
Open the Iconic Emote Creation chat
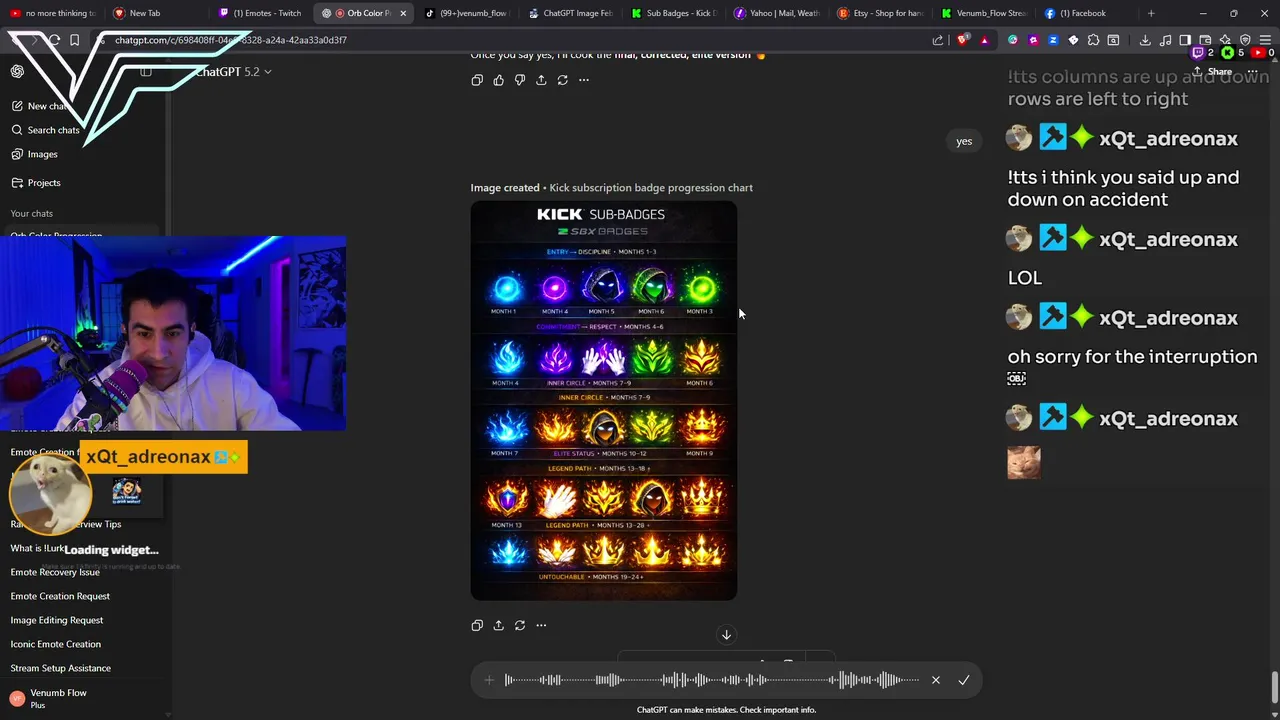pos(56,644)
